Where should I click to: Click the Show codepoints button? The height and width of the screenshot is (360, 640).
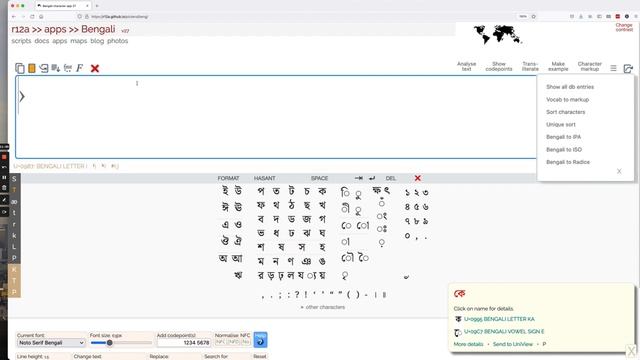[499, 67]
